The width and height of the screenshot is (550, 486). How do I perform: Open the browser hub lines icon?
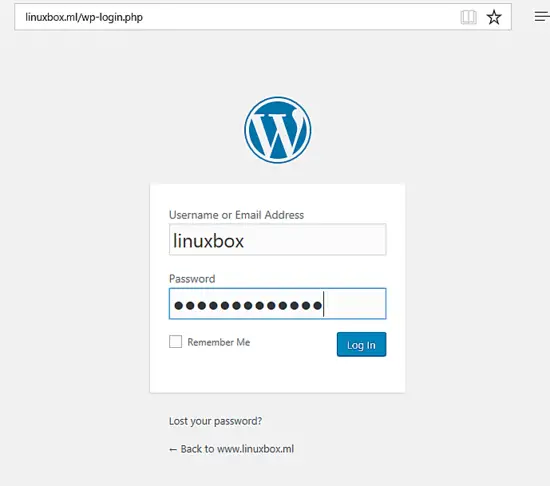(542, 16)
